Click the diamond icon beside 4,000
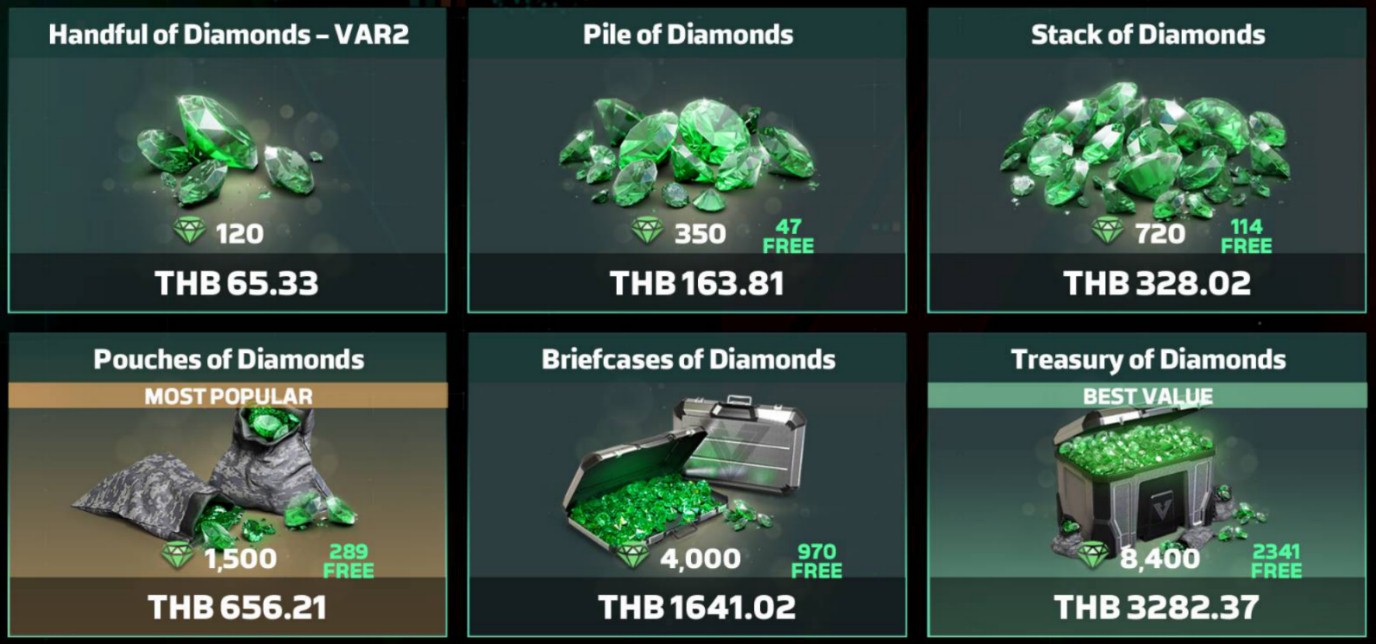Screen dimensions: 1376x644 633,556
